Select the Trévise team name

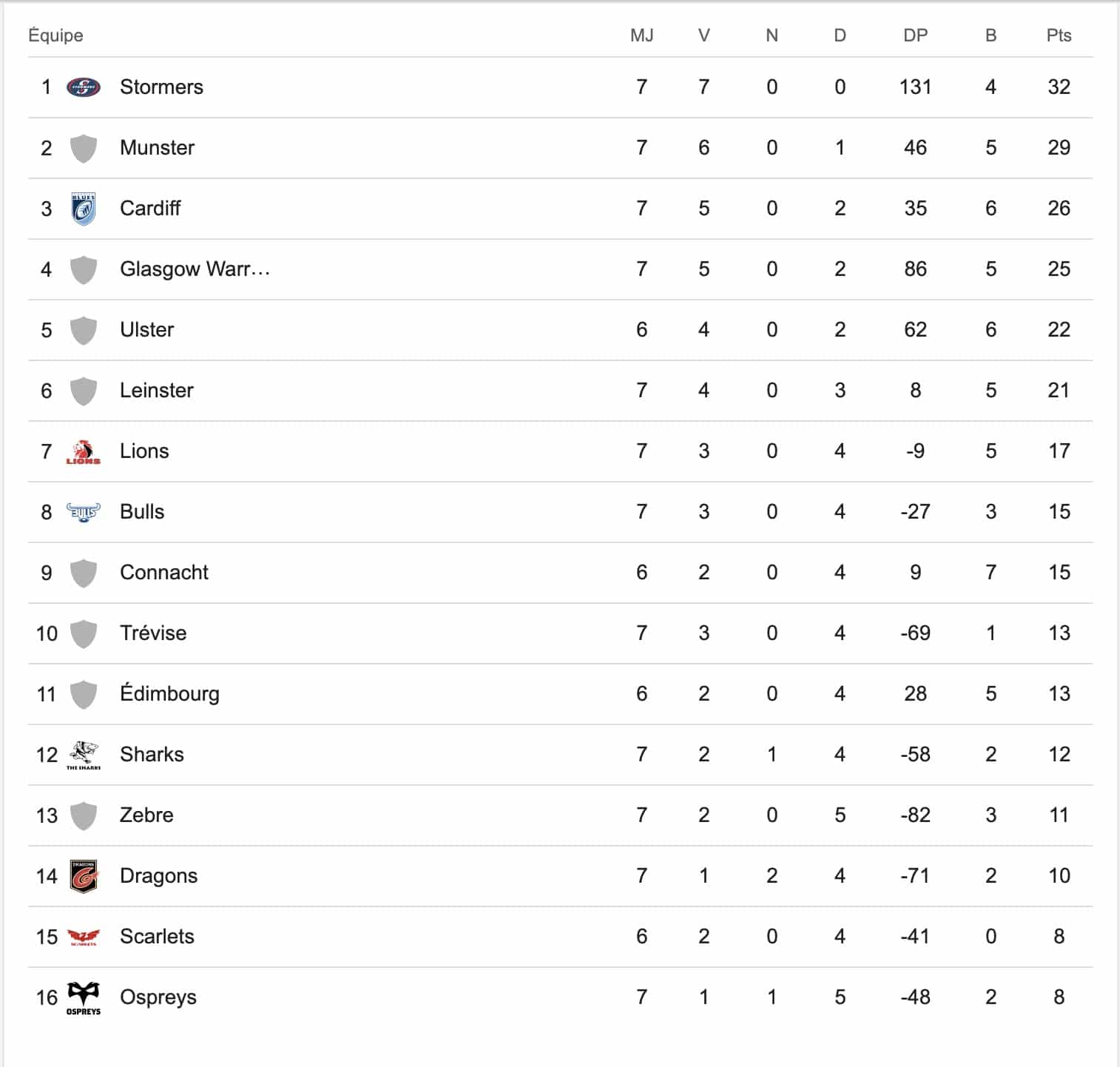click(x=153, y=633)
